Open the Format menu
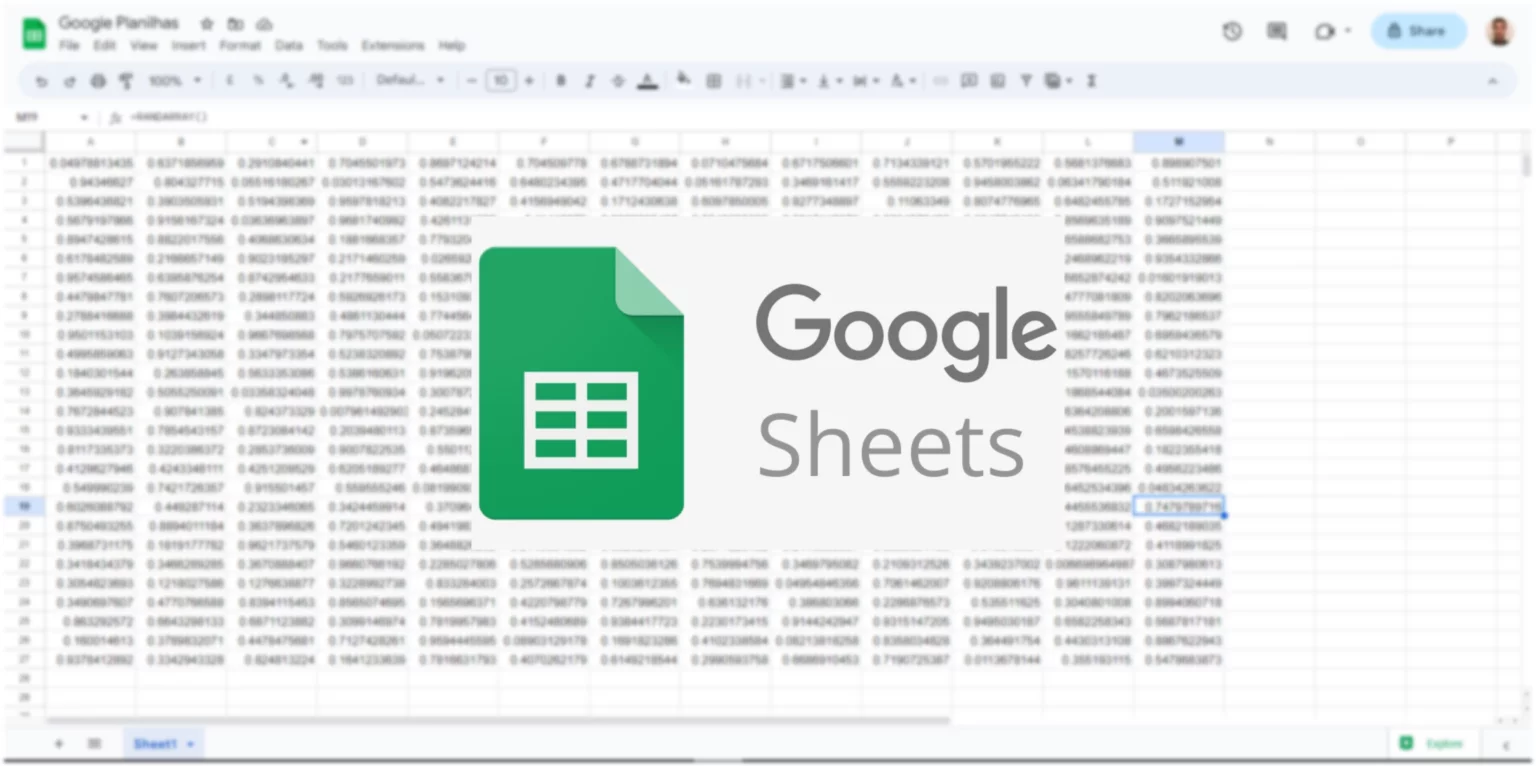Image resolution: width=1536 pixels, height=766 pixels. pos(239,45)
